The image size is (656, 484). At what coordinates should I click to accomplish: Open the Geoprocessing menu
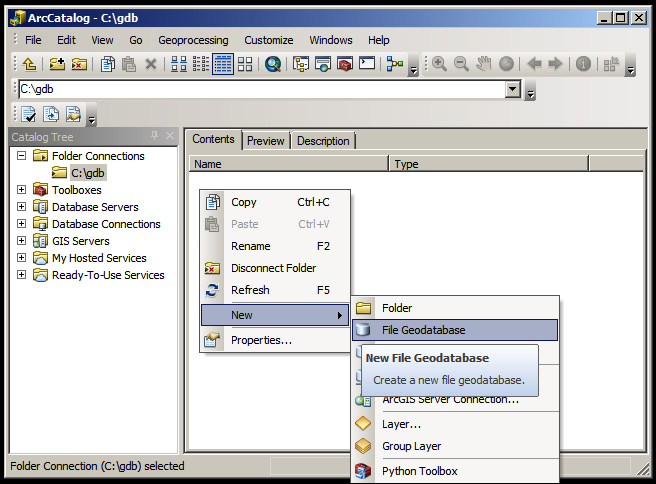pyautogui.click(x=193, y=40)
